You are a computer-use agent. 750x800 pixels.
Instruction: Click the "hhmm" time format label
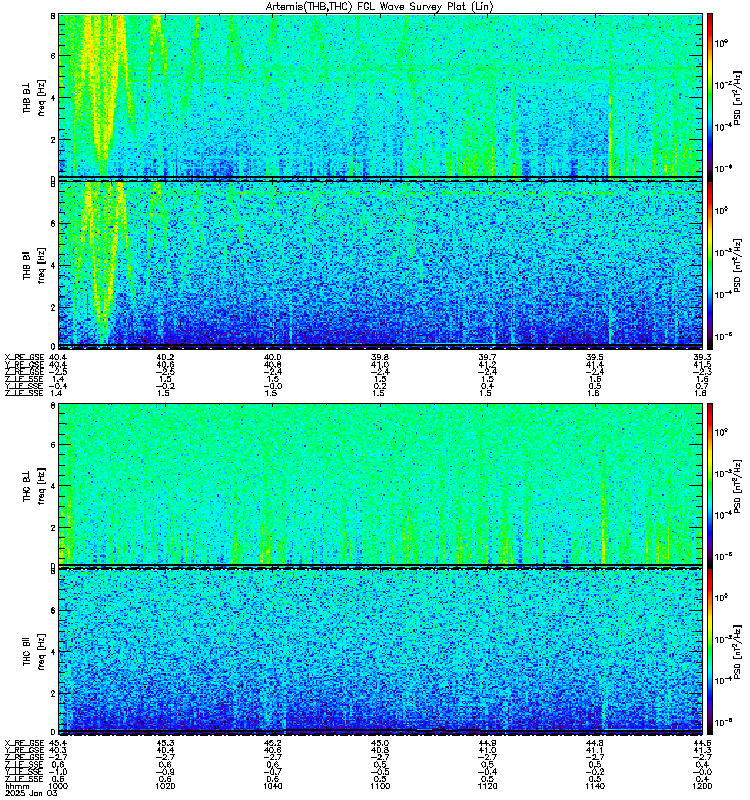pos(16,786)
